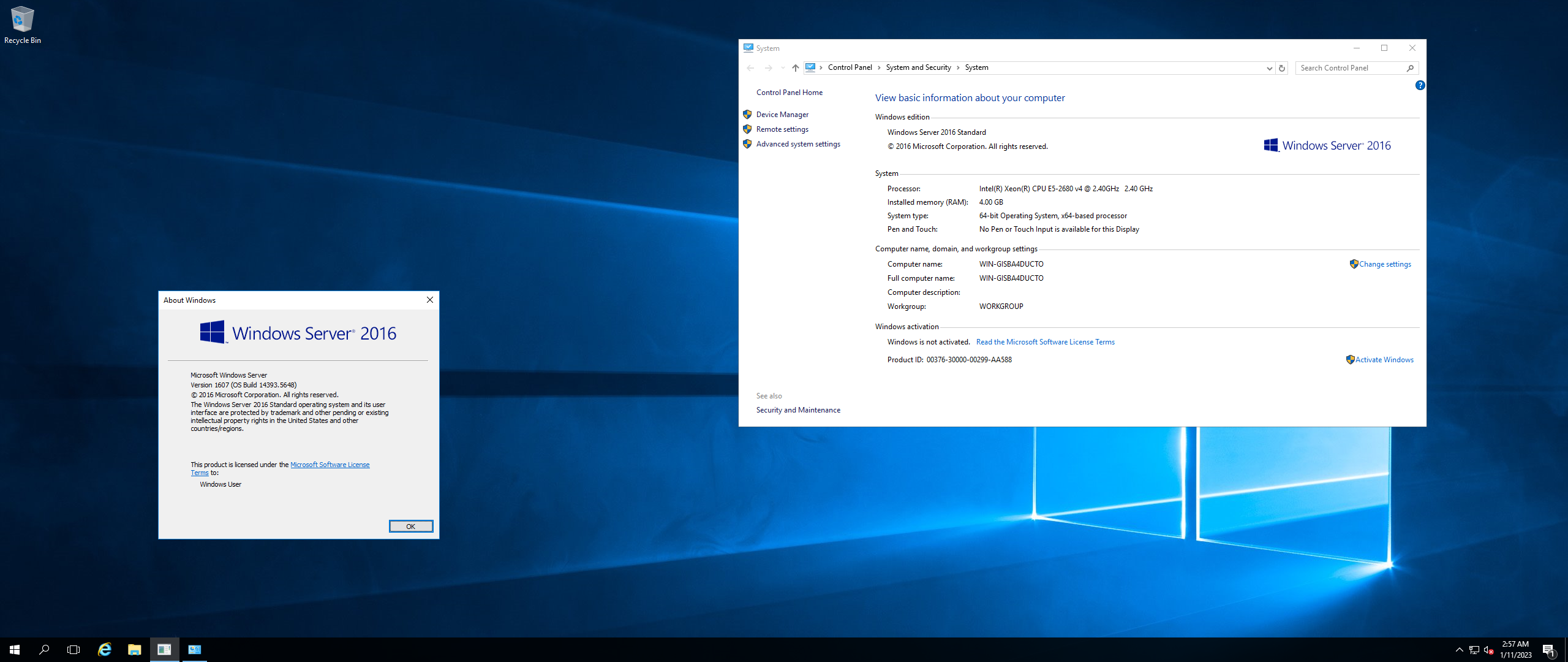
Task: Refresh the System control panel page
Action: point(1281,68)
